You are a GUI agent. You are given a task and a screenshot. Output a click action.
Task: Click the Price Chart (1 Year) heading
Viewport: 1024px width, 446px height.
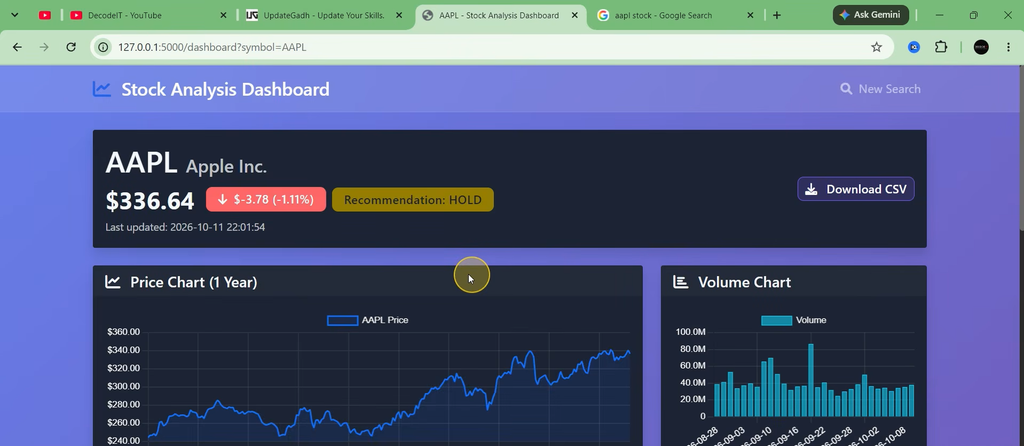pos(193,282)
